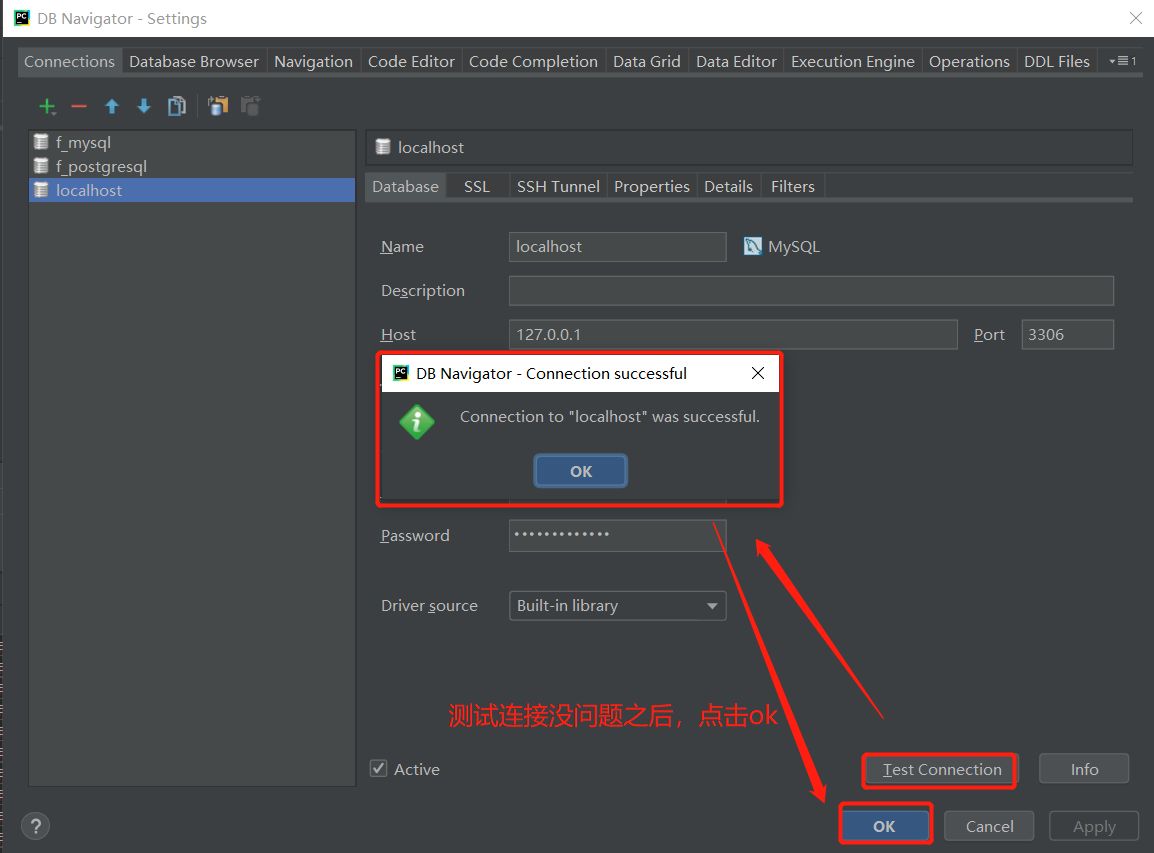Click the green info icon in dialog
Screen dimensions: 1154x853
(417, 422)
